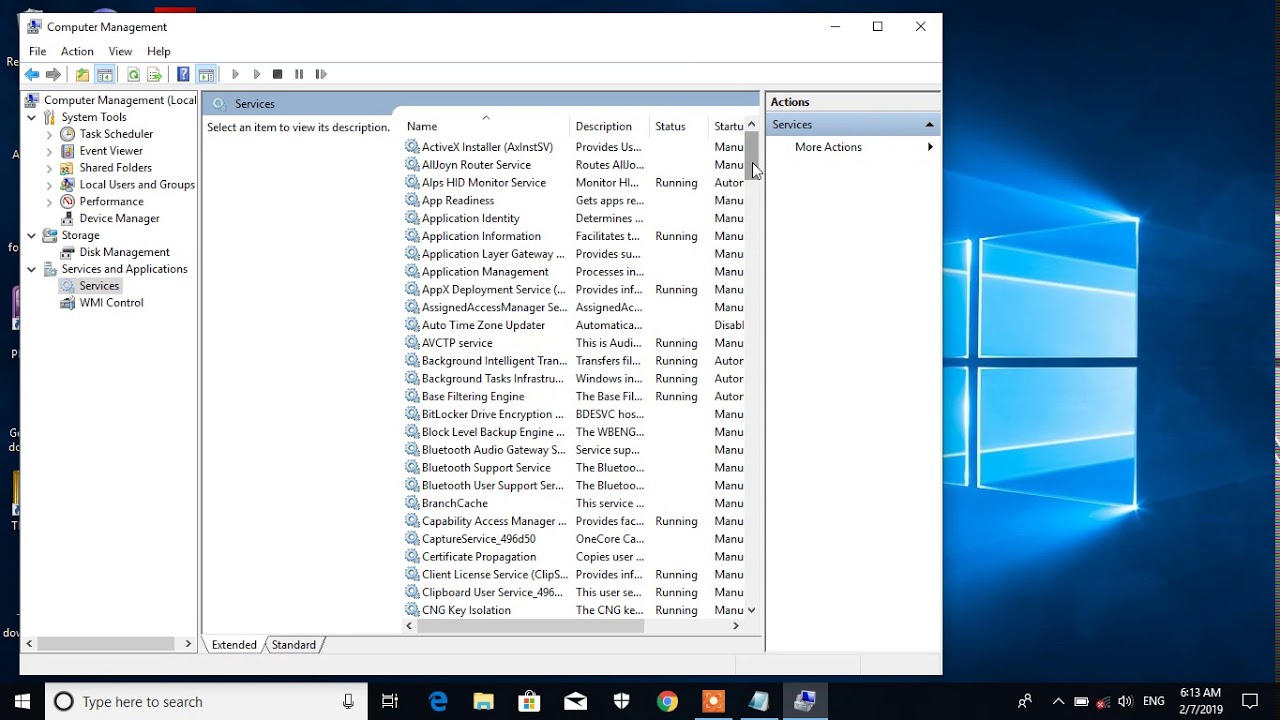Sort services by Name column header

coord(486,126)
